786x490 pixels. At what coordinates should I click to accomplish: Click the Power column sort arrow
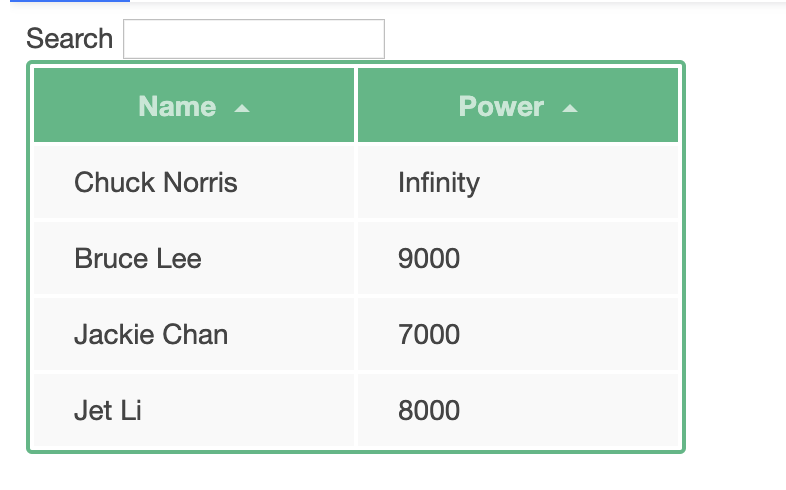(570, 108)
